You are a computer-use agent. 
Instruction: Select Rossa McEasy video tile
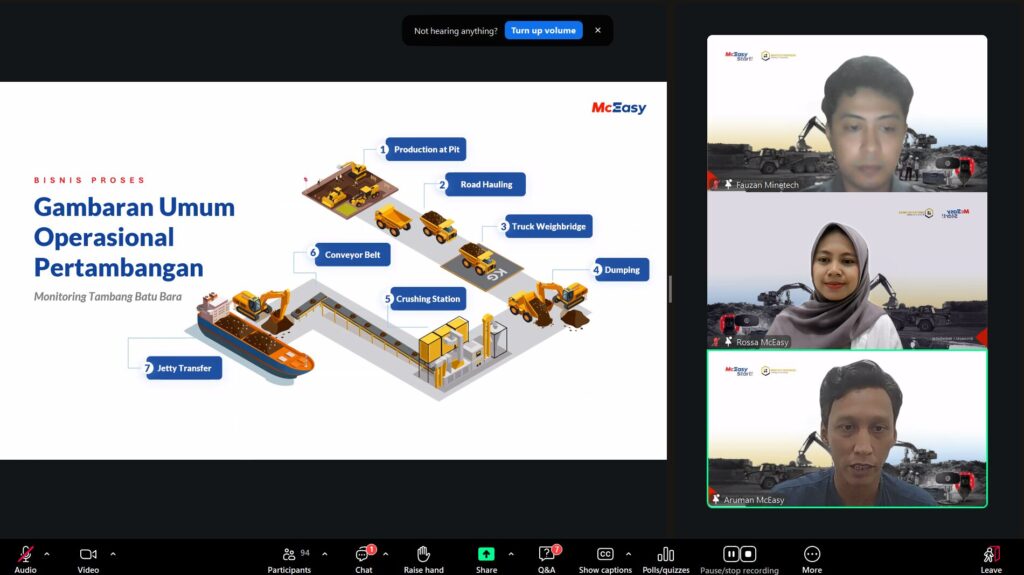(x=847, y=271)
